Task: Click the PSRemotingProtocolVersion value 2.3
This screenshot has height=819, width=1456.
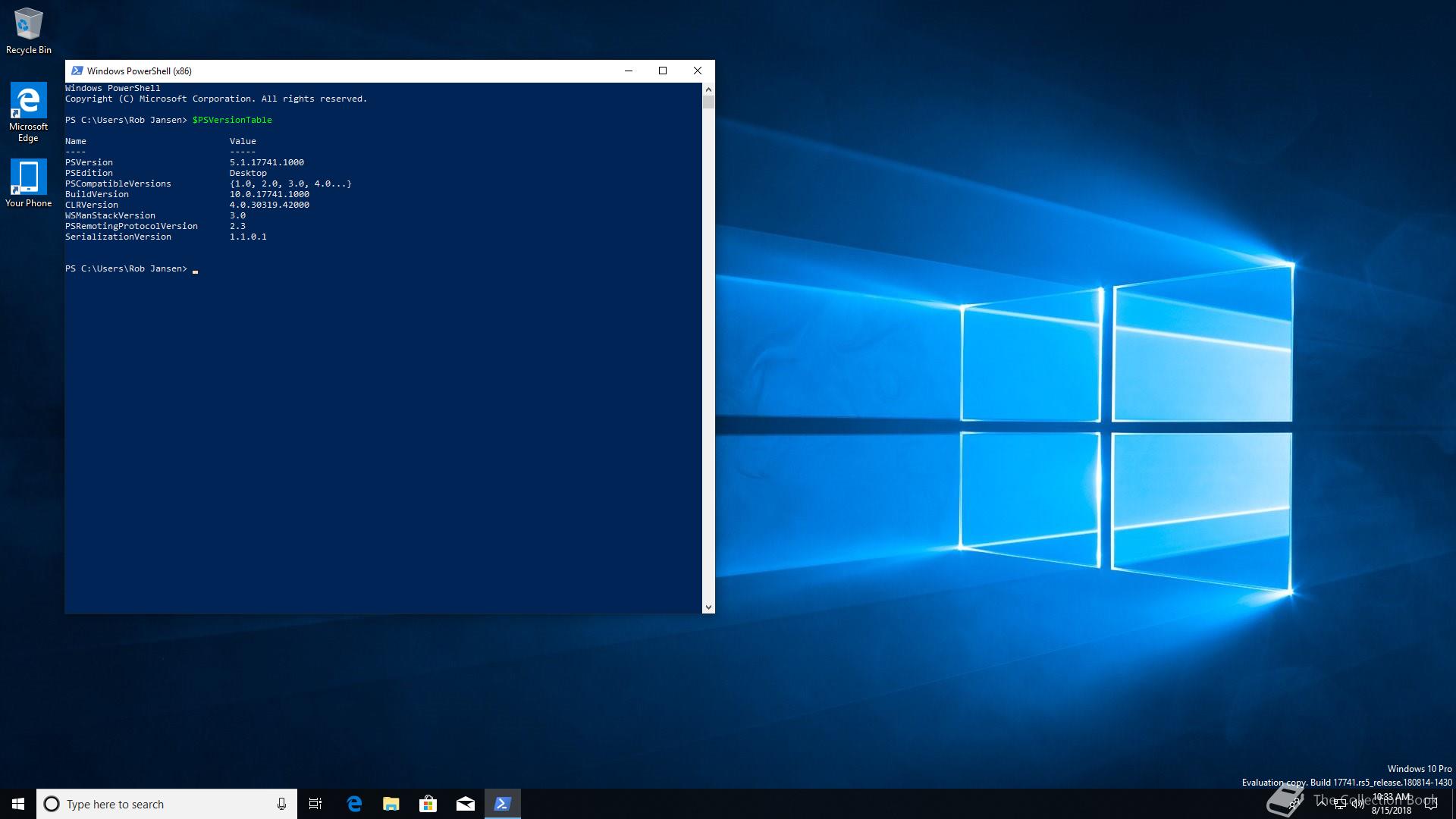Action: (x=237, y=226)
